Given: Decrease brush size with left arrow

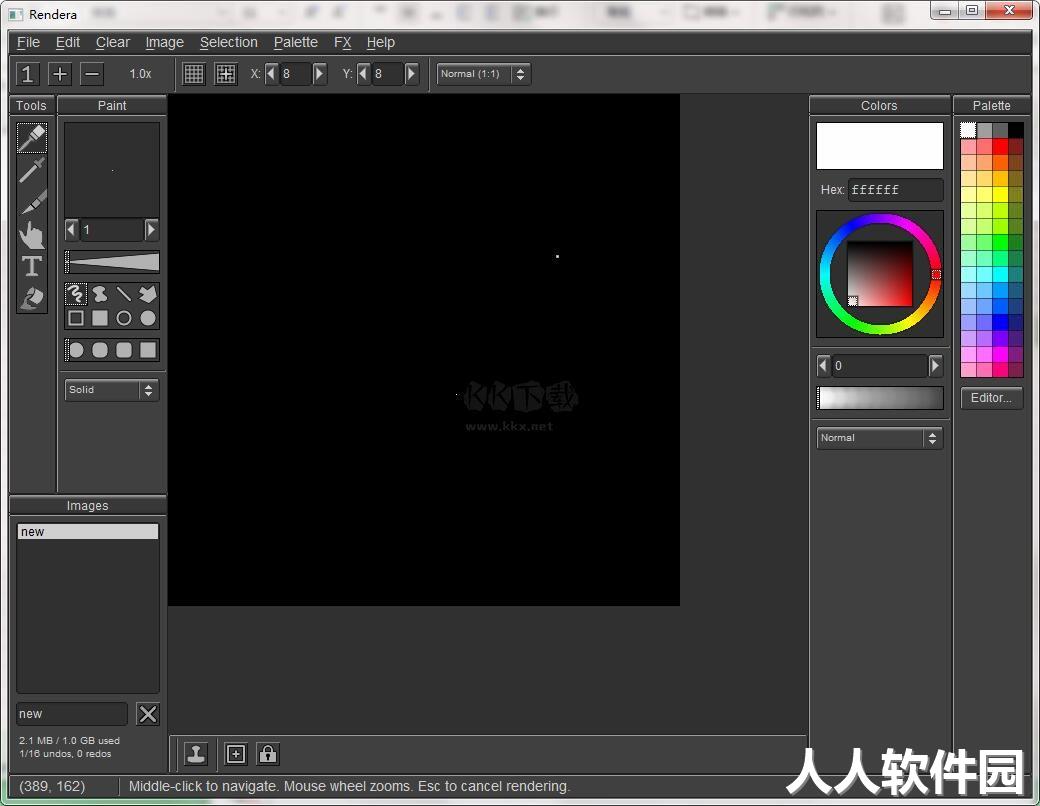Looking at the screenshot, I should 72,230.
